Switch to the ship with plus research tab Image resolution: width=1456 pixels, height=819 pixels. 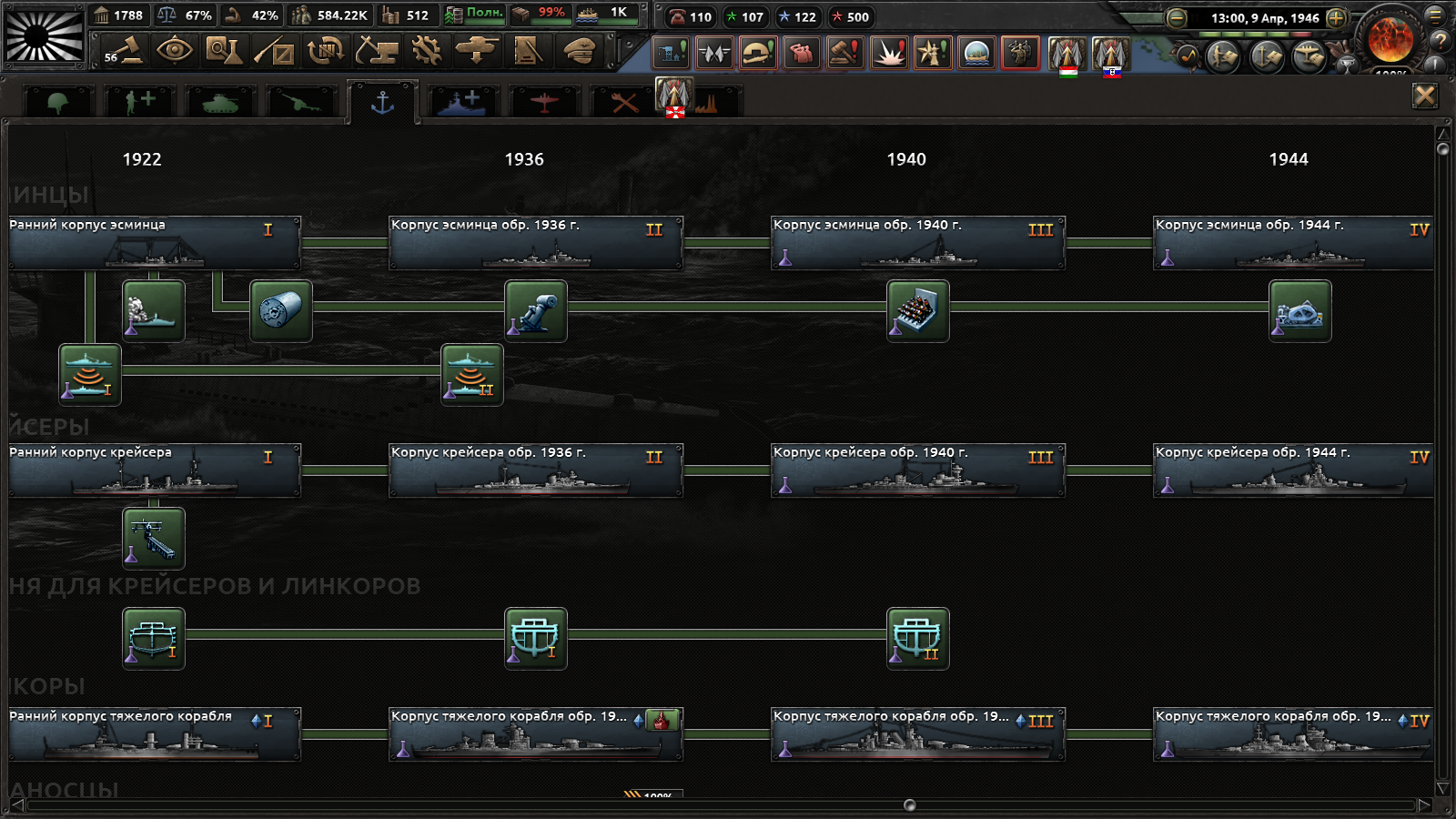pos(463,102)
